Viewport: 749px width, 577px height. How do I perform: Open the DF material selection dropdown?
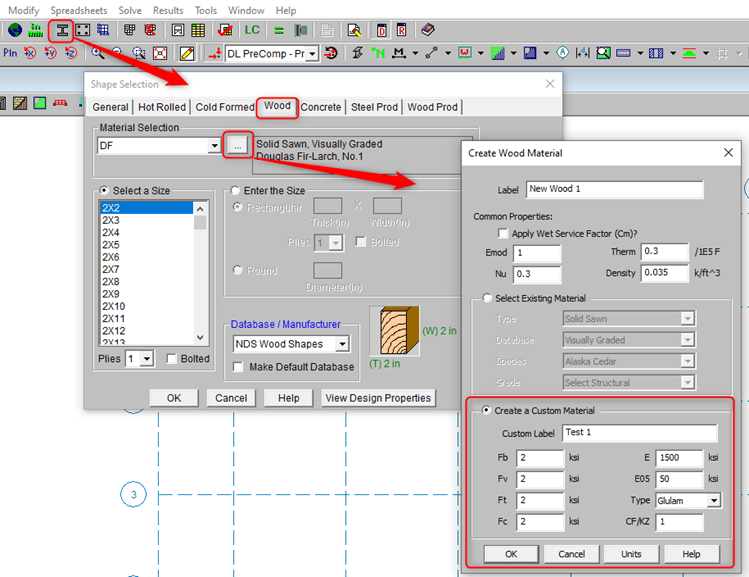(214, 146)
